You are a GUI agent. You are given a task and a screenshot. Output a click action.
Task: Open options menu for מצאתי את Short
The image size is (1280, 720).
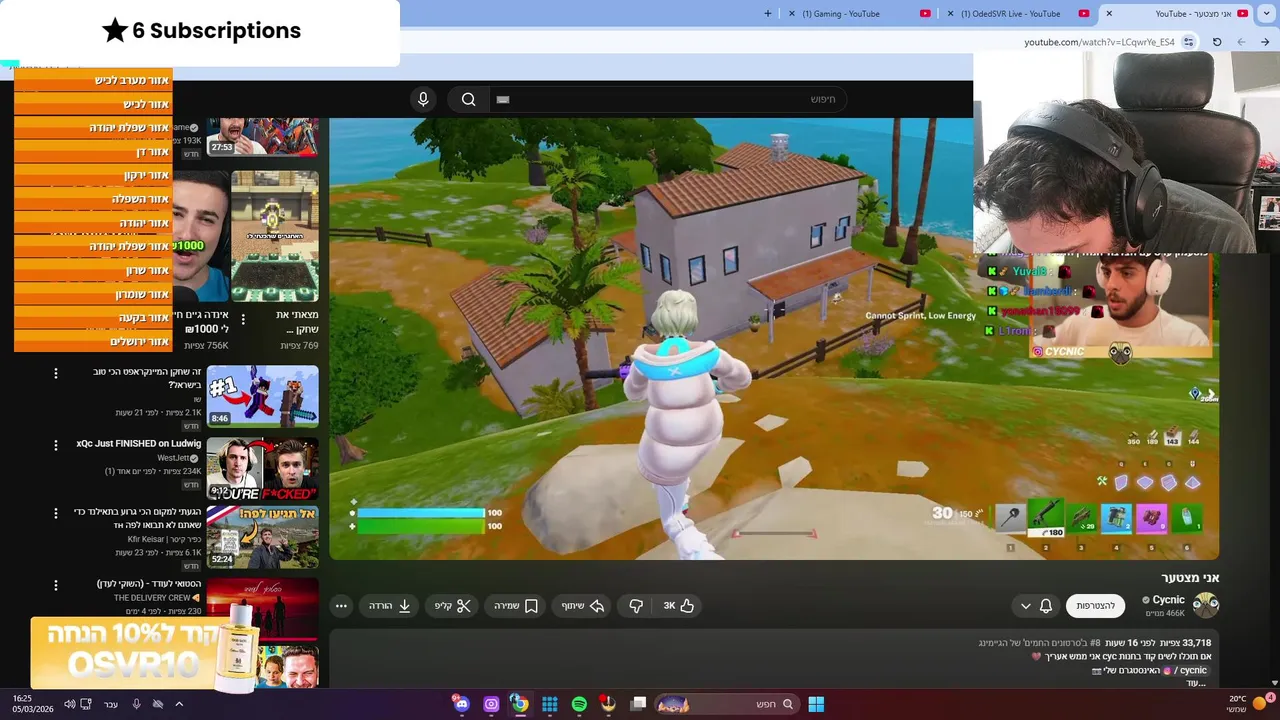(x=243, y=320)
